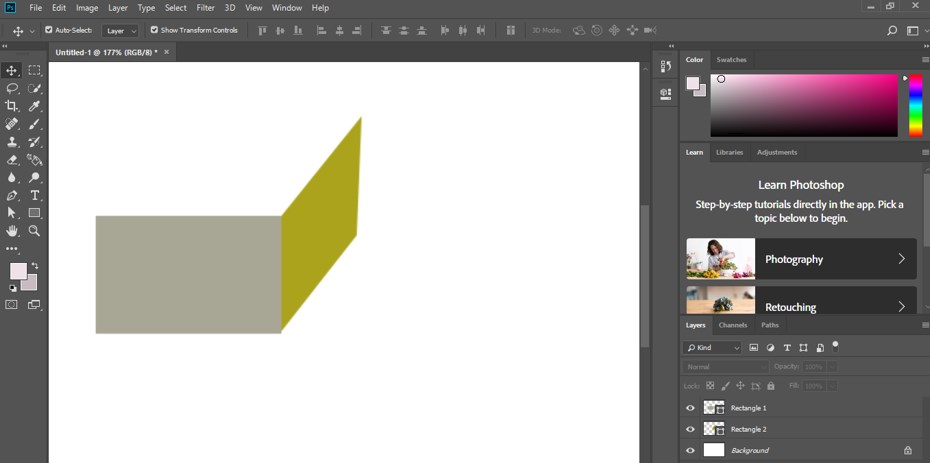
Task: Select the Dodge tool
Action: (x=34, y=177)
